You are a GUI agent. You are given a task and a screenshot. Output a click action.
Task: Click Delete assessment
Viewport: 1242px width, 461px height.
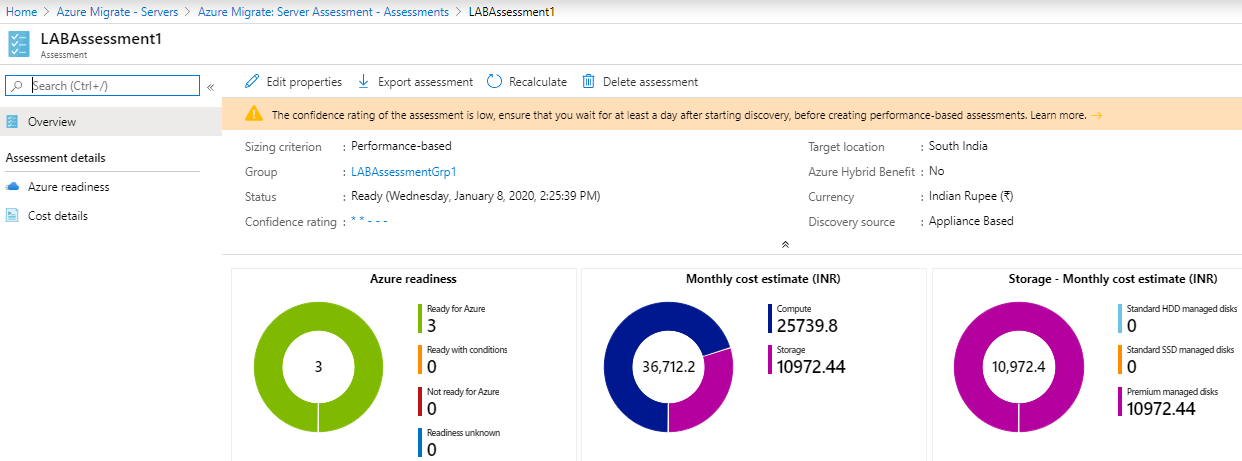click(640, 82)
